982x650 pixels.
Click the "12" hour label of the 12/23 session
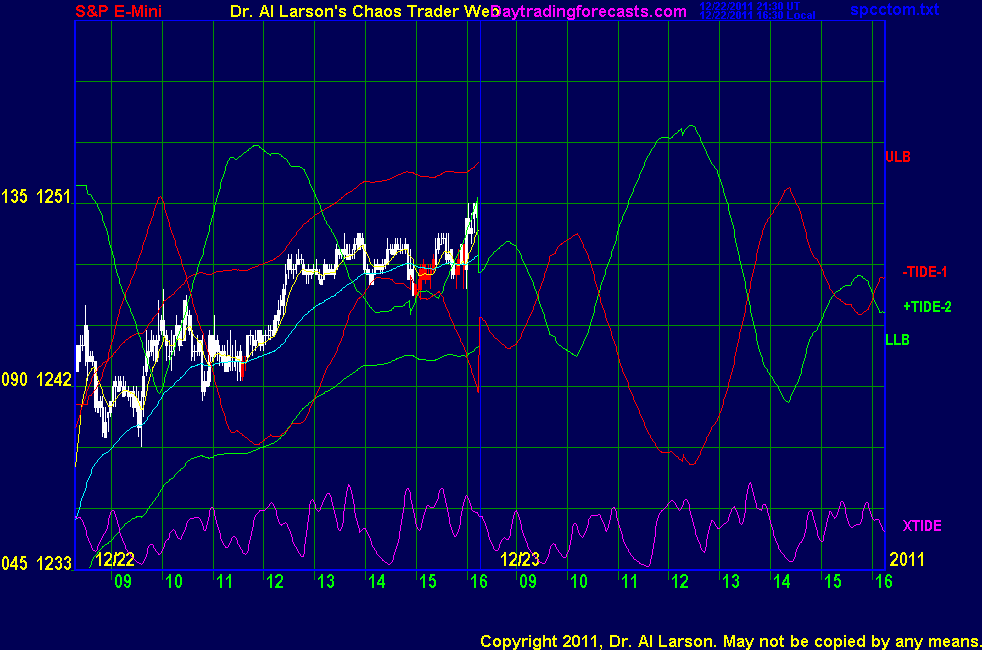click(x=680, y=582)
